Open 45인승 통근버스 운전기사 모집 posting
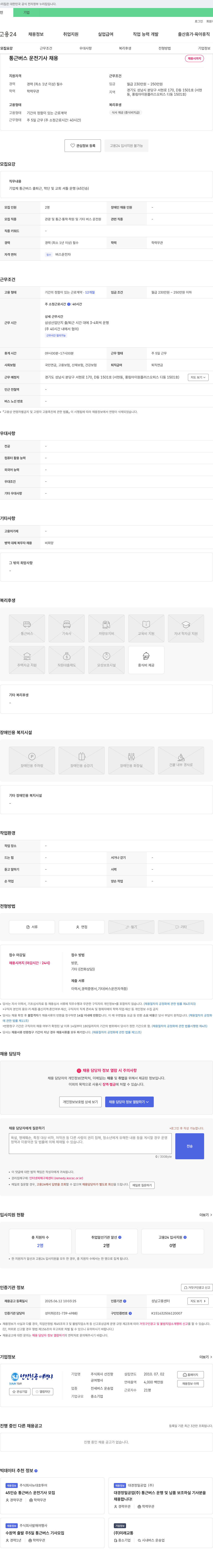 pos(30,1493)
